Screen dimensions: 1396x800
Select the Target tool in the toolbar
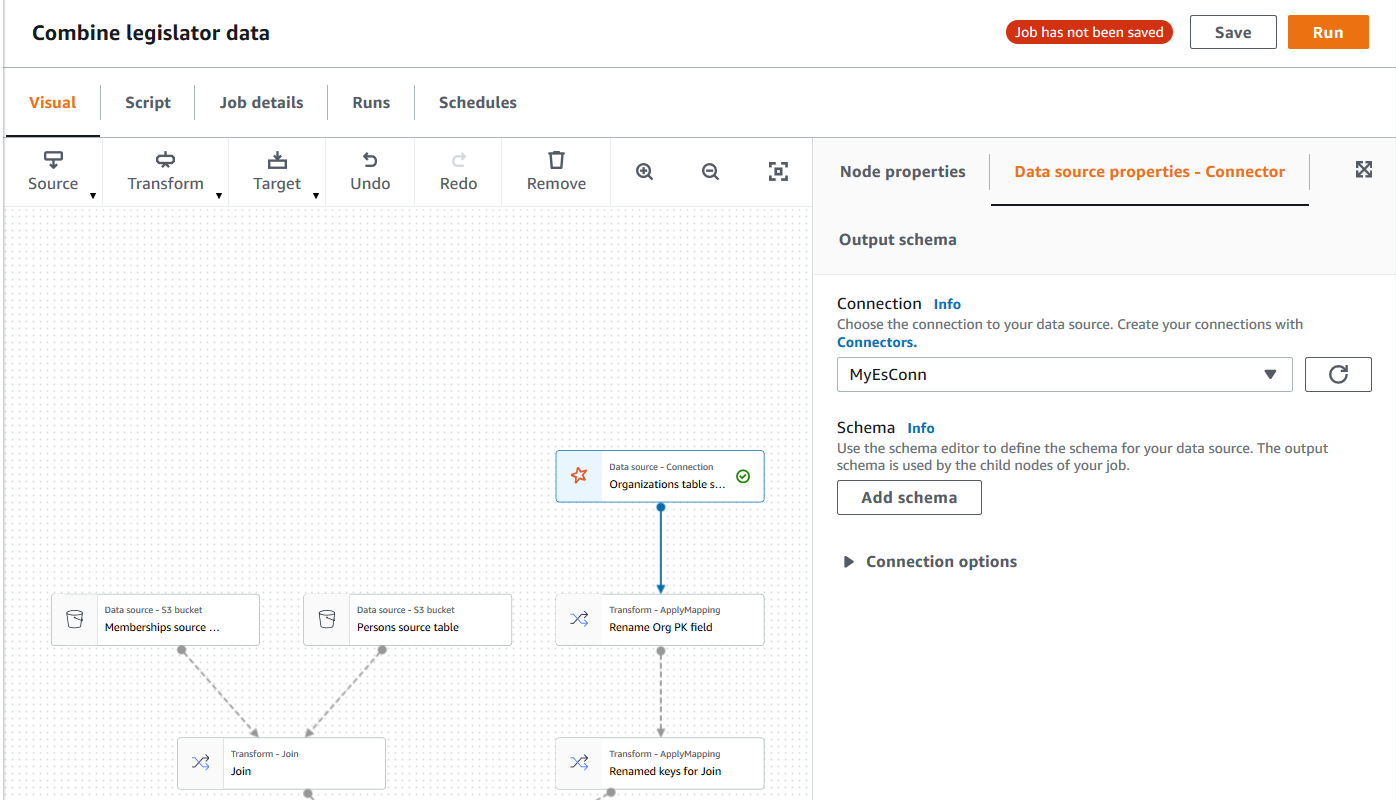pos(277,171)
